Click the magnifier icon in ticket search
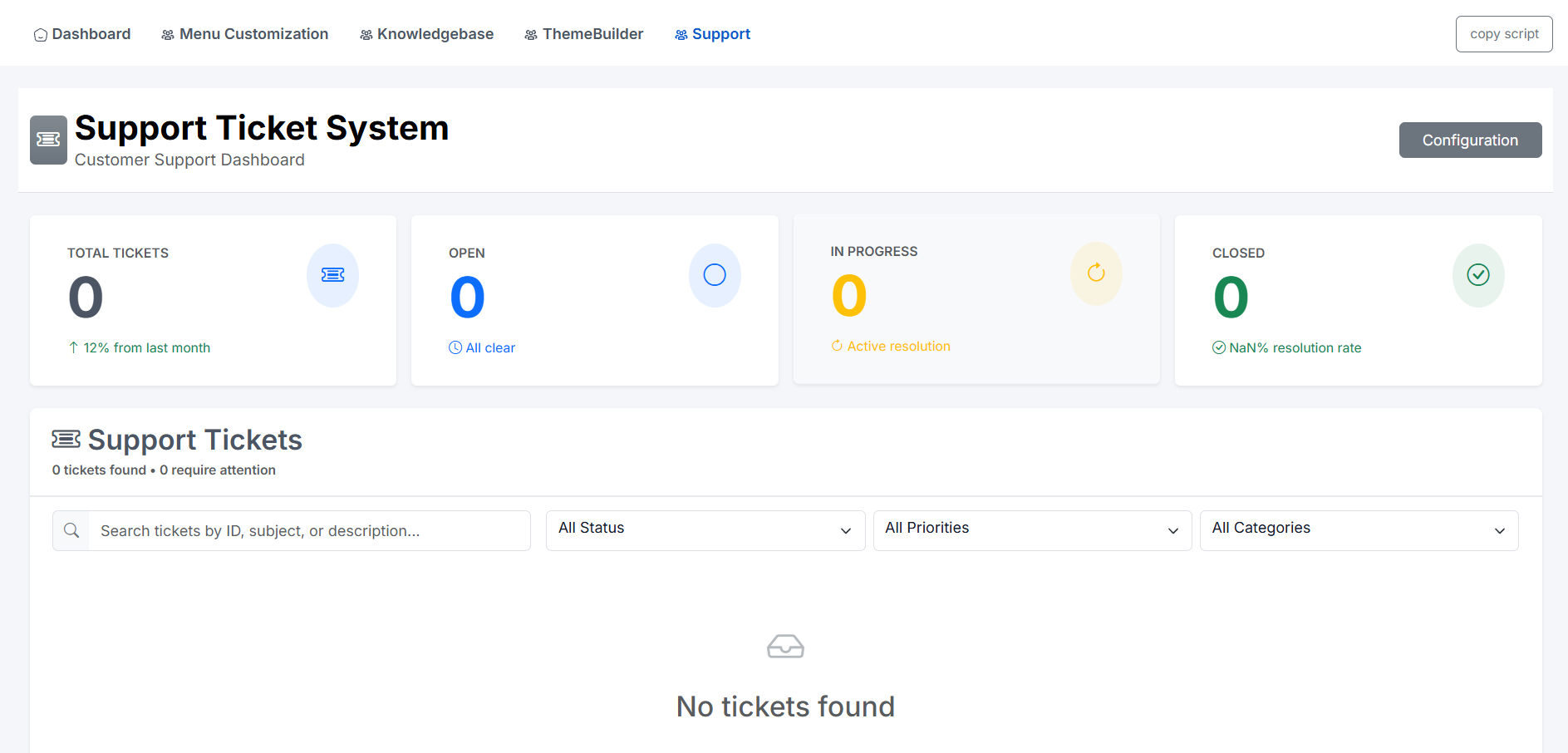This screenshot has width=1568, height=753. pos(71,530)
